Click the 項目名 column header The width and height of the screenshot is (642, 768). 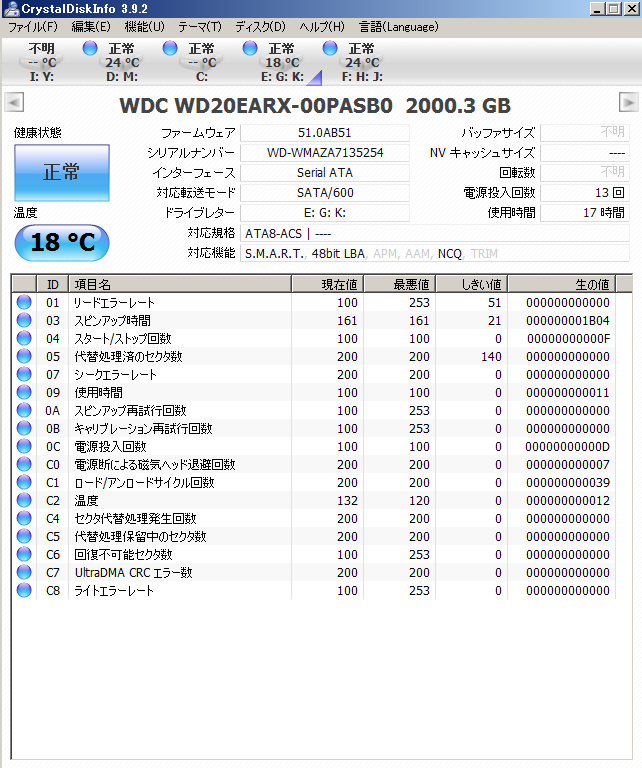pyautogui.click(x=180, y=285)
